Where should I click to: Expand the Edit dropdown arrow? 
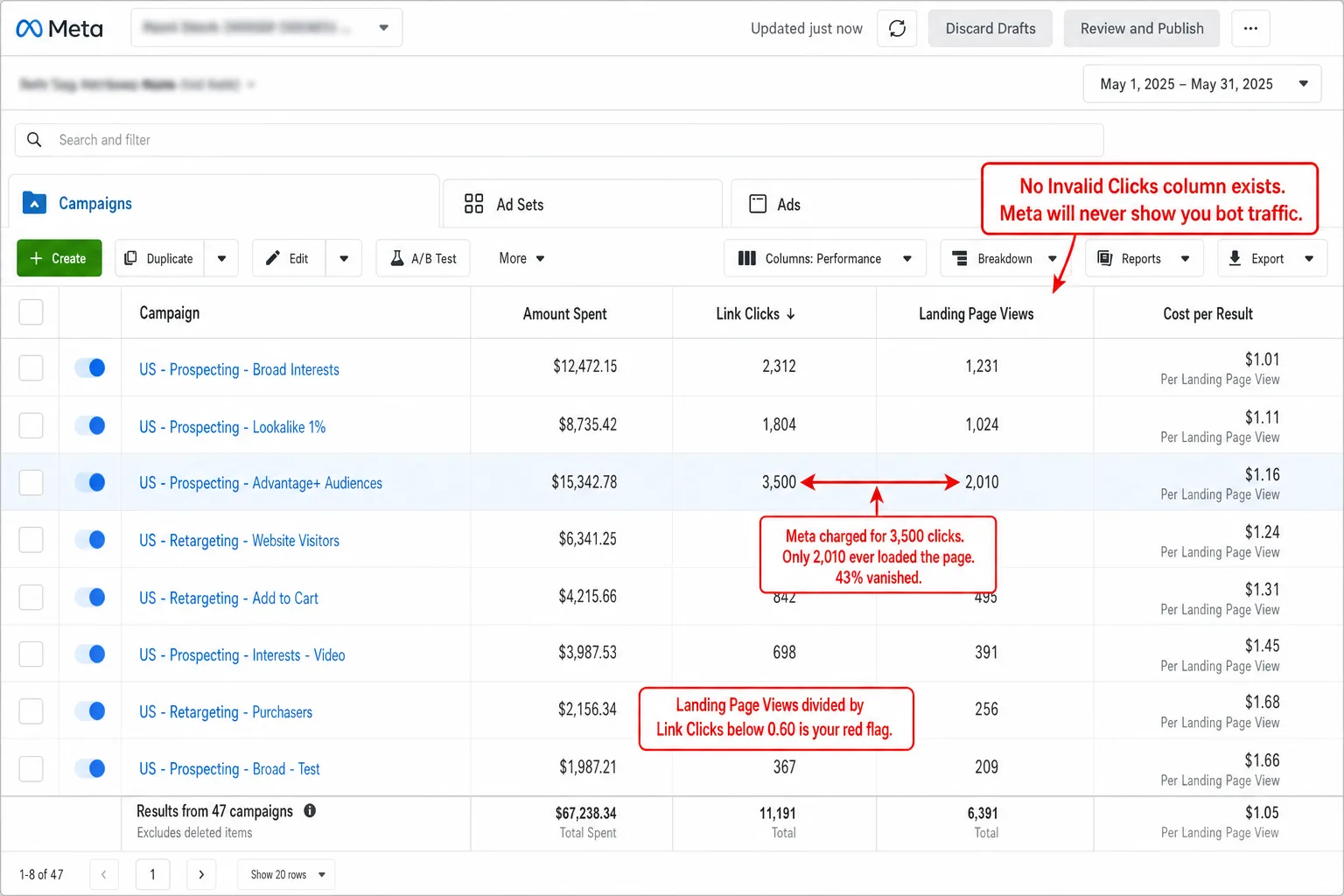[344, 258]
